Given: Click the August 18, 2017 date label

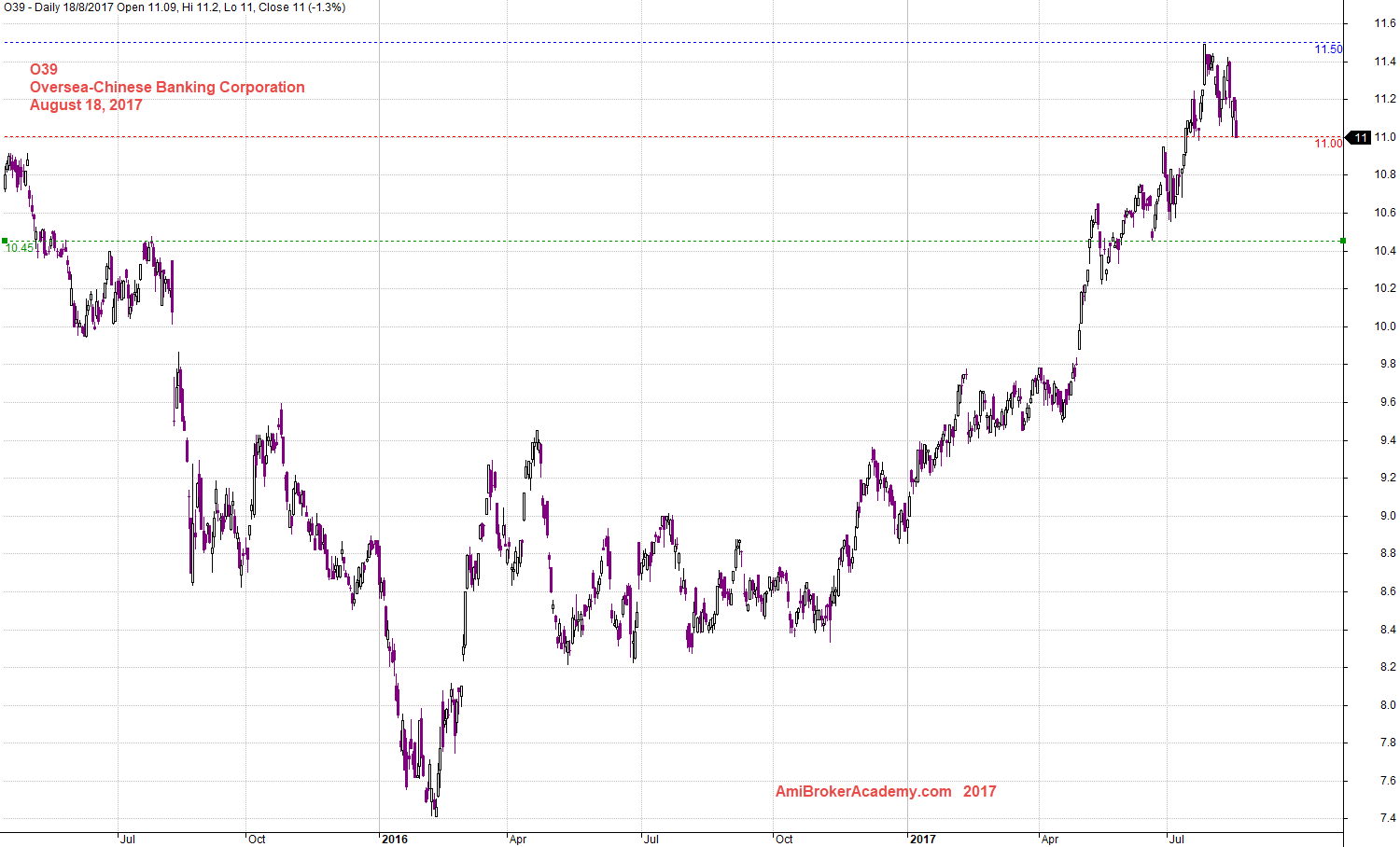Looking at the screenshot, I should tap(86, 104).
